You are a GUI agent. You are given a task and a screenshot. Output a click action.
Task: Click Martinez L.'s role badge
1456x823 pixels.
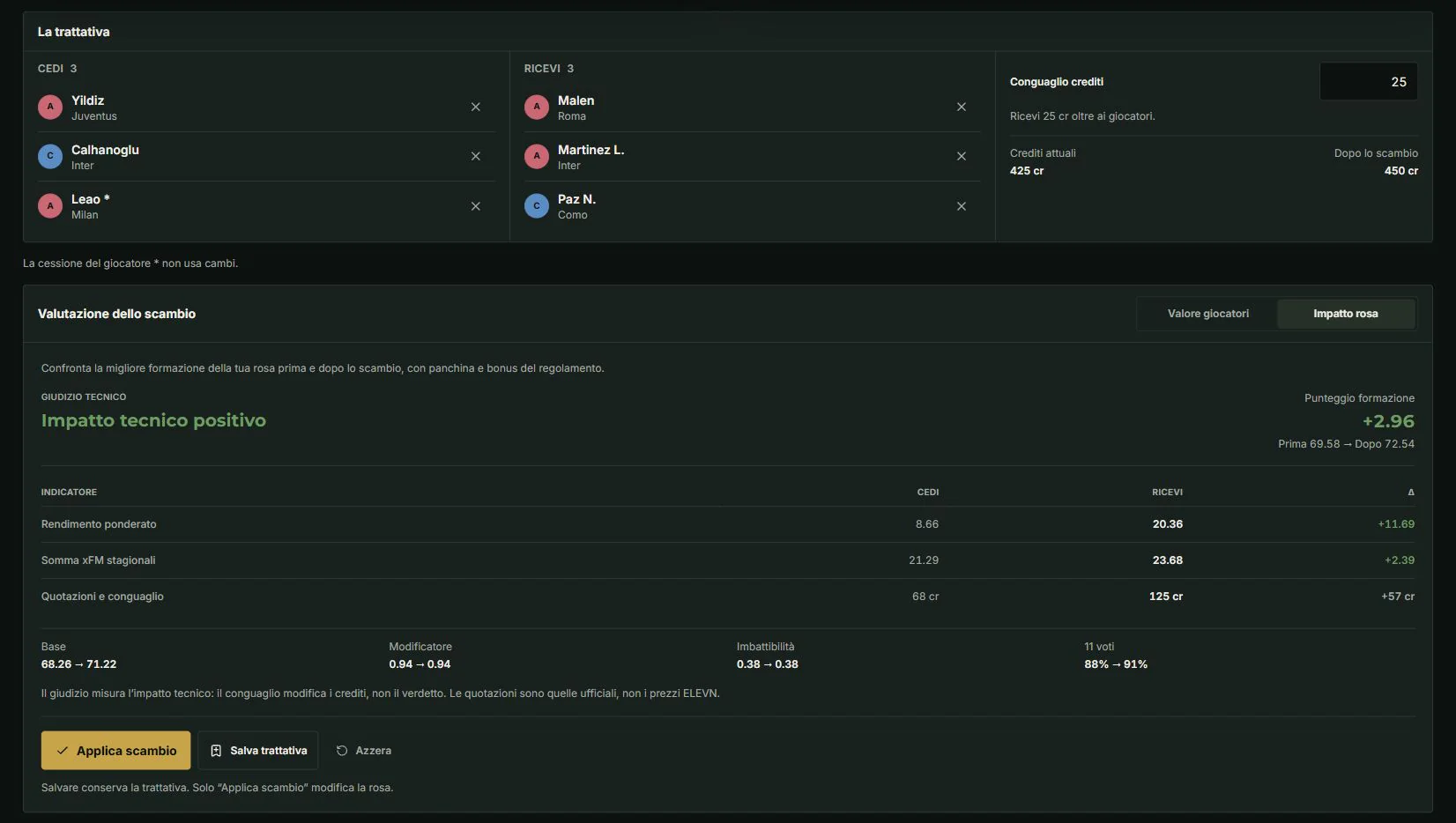point(537,156)
